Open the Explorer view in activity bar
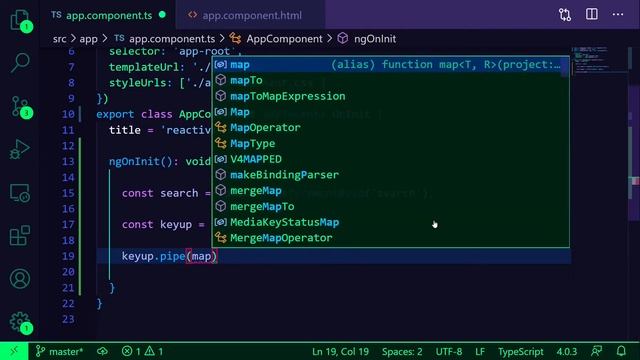Viewport: 640px width, 360px height. [x=20, y=20]
